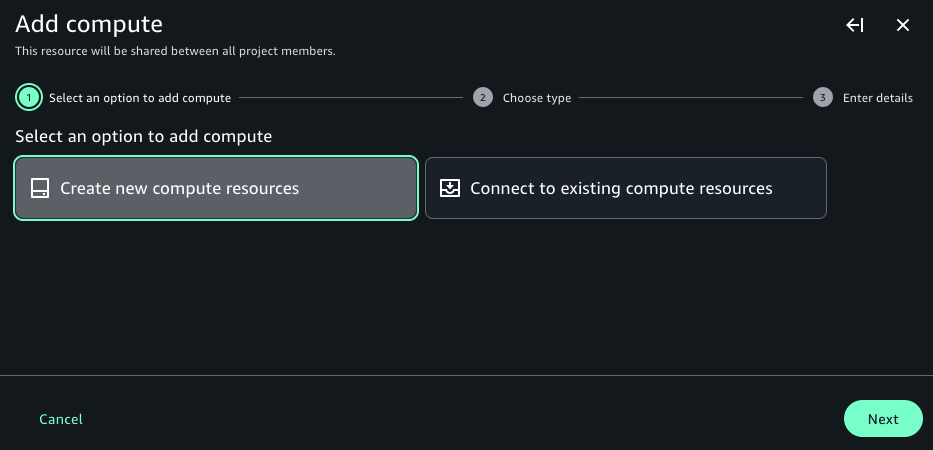Click the download-tray icon for existing compute

pos(450,188)
